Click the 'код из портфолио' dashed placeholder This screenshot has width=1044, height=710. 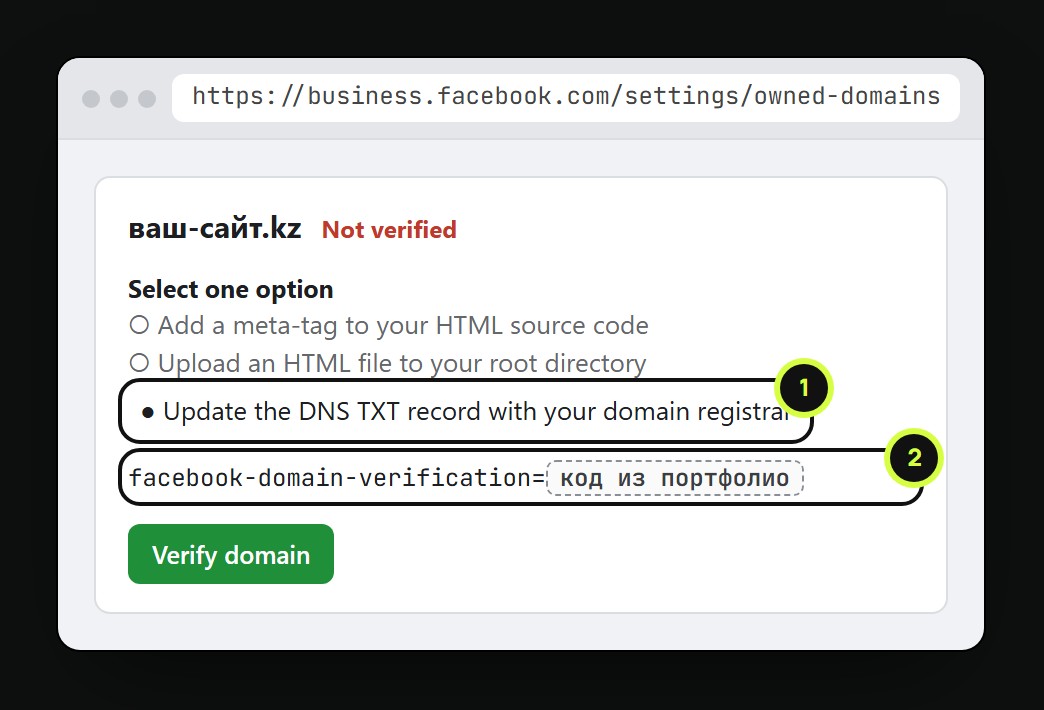tap(674, 478)
